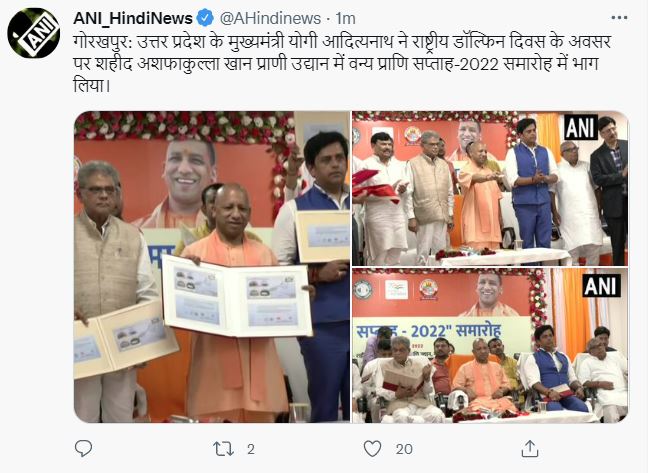
Task: Reply to the tweet via comment icon
Action: [83, 449]
